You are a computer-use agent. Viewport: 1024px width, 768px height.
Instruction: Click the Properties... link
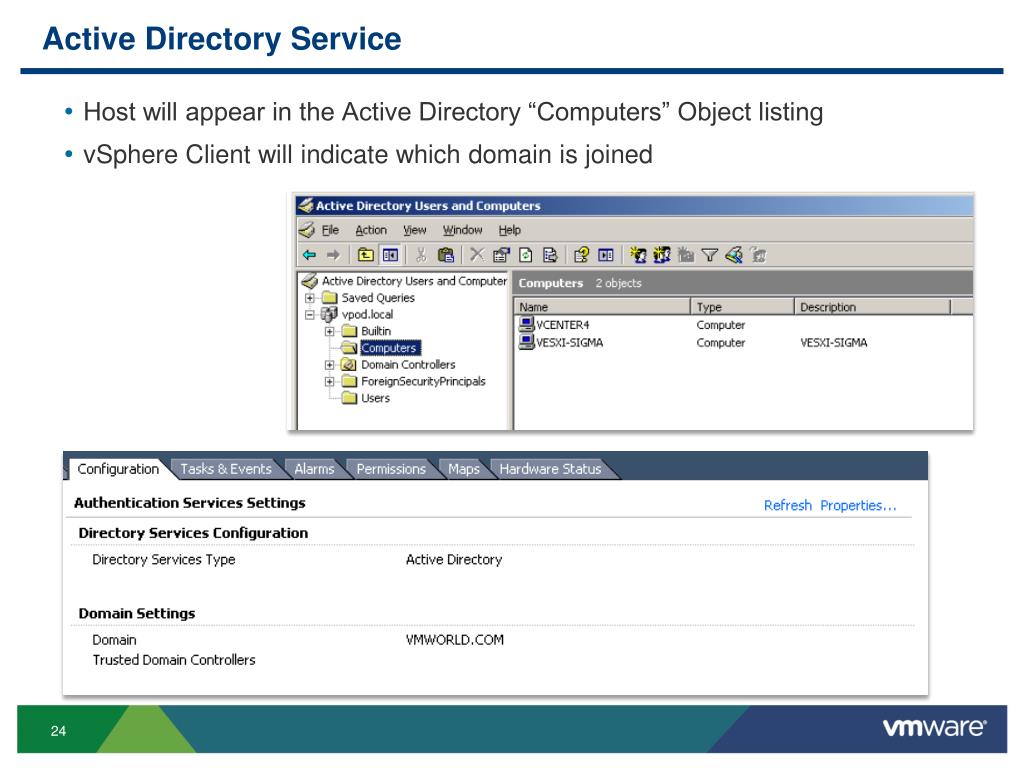[x=858, y=505]
